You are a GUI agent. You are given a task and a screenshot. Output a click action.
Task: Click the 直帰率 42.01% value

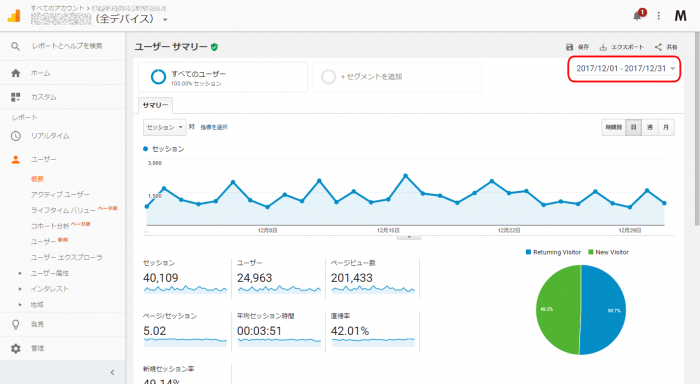point(350,331)
